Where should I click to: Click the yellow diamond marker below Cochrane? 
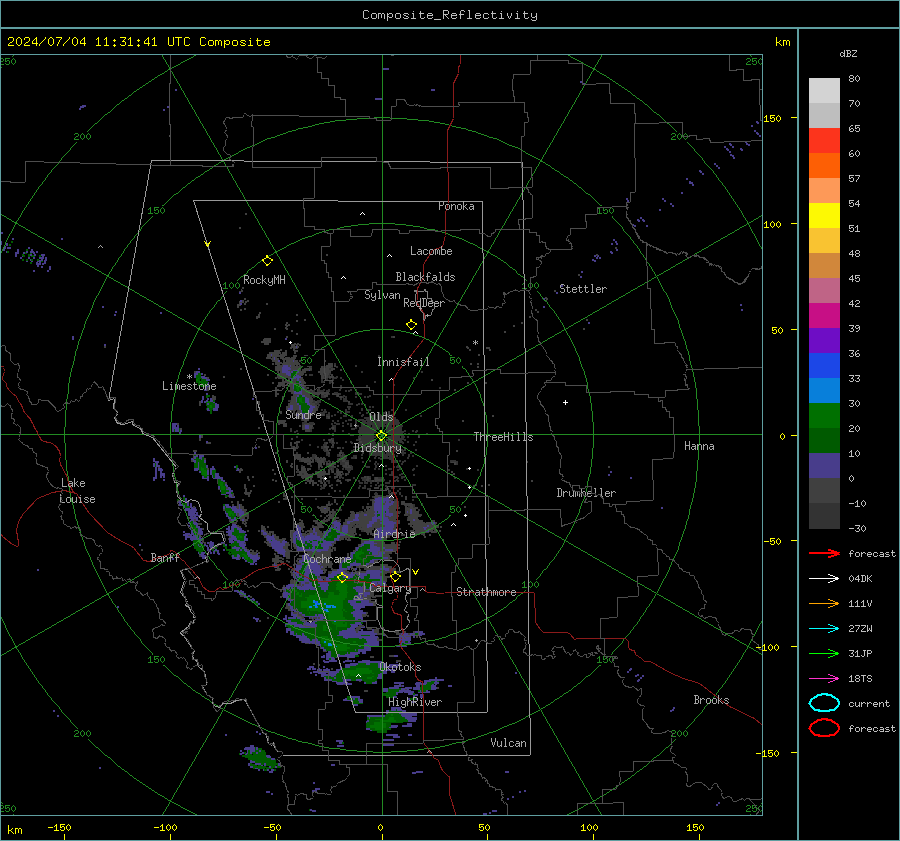coord(342,578)
